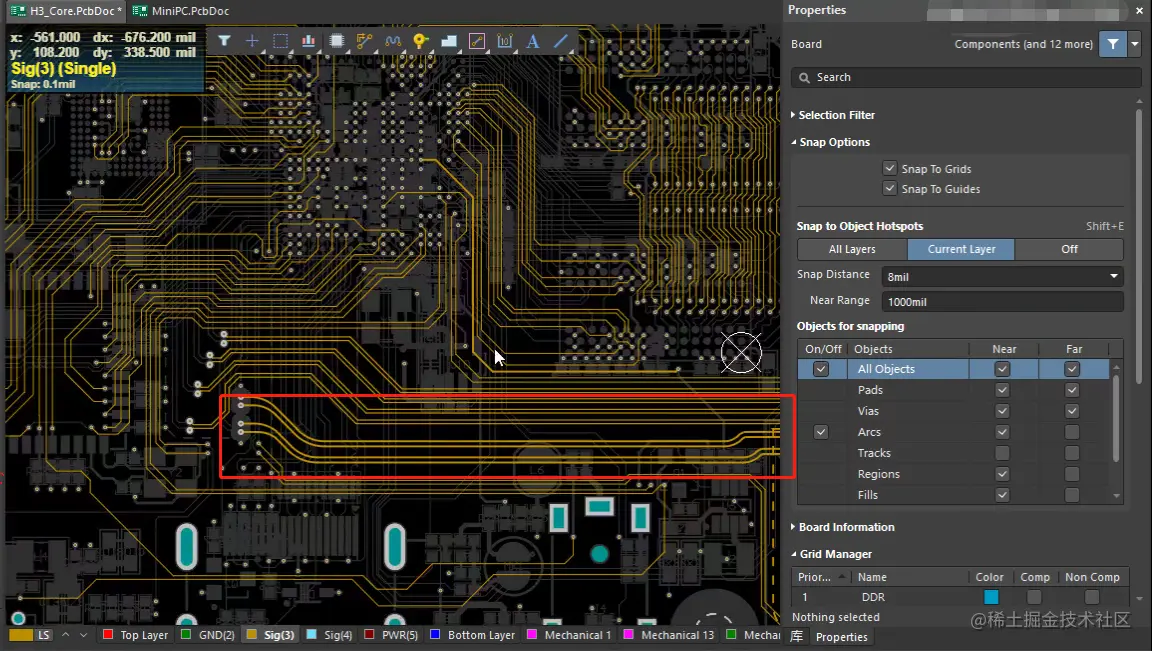Select the DDR grid name

point(873,597)
